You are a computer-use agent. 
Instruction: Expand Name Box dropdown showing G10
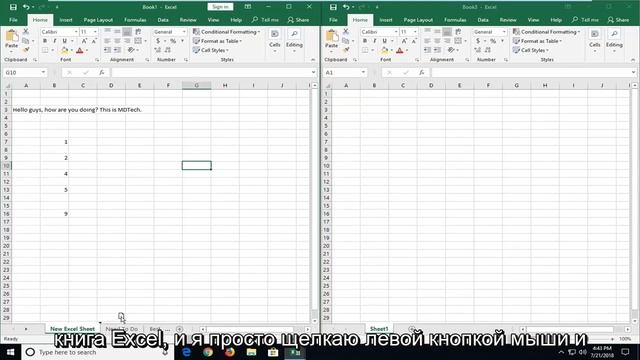click(x=43, y=73)
